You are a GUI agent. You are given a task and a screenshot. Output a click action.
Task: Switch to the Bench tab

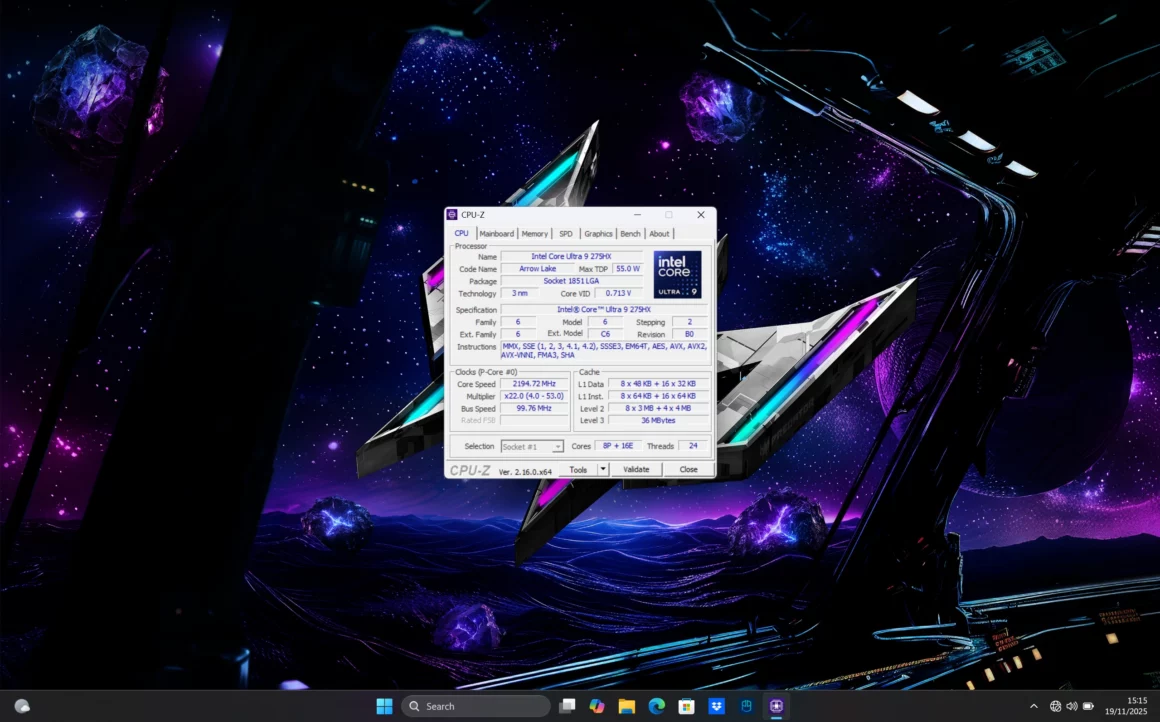(x=630, y=233)
